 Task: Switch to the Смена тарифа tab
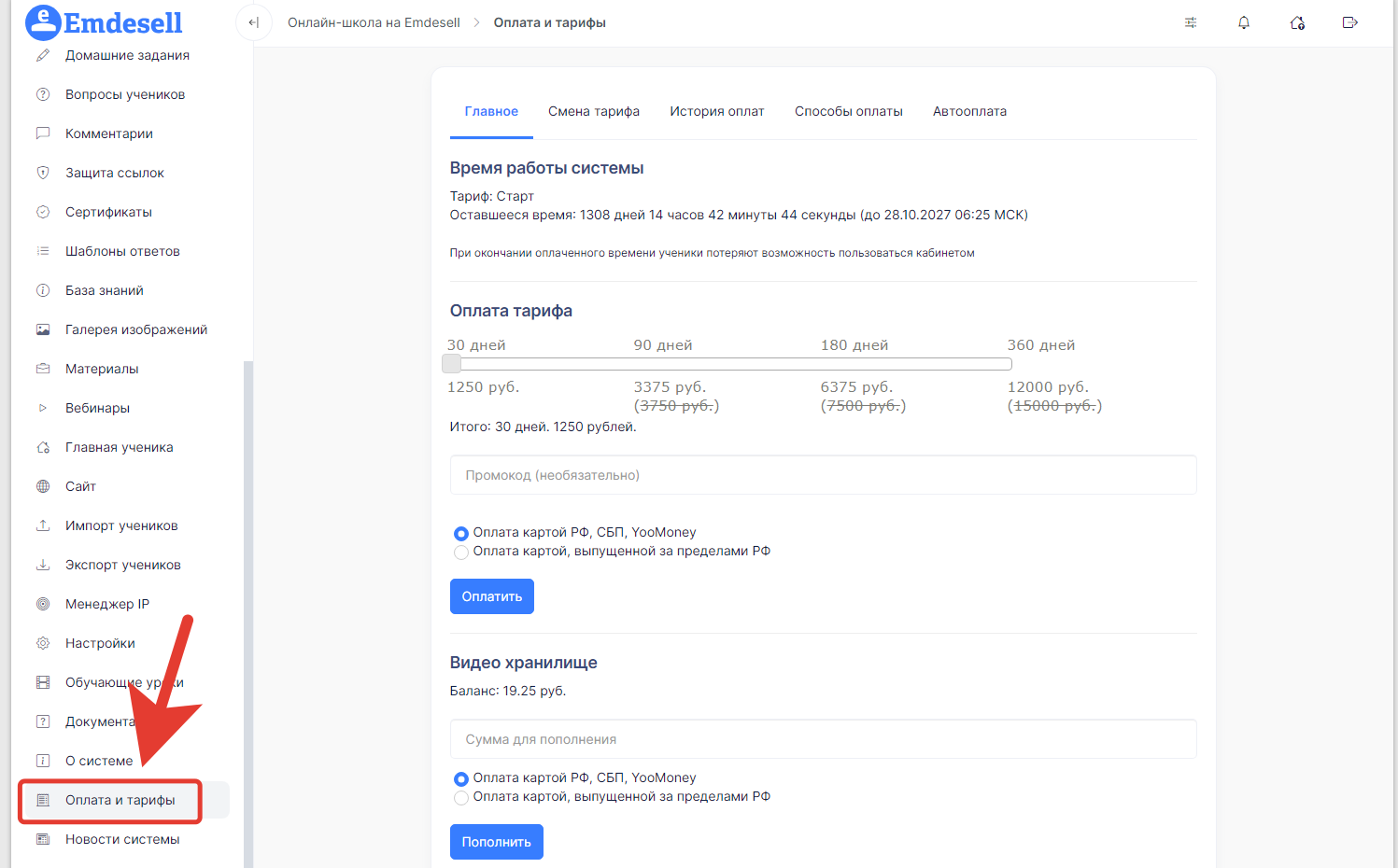[594, 111]
